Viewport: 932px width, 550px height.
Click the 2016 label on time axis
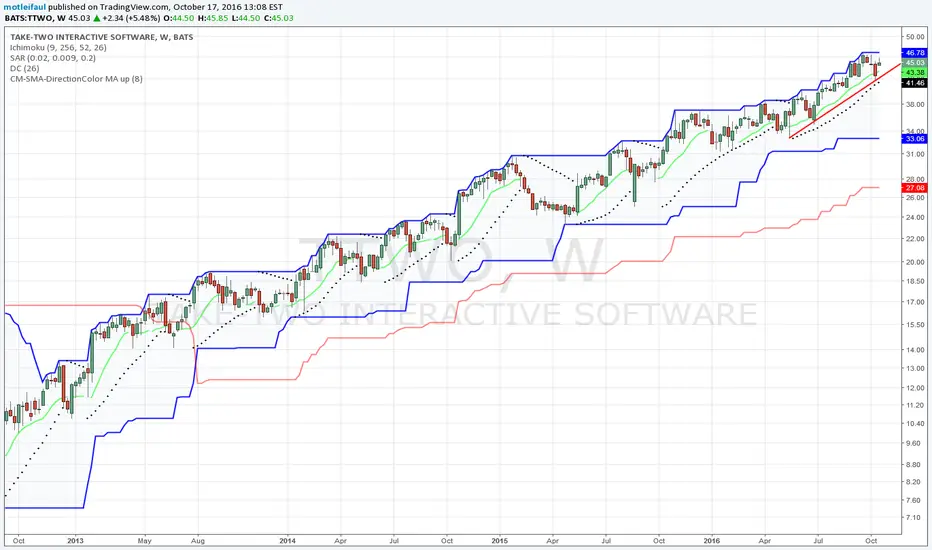click(x=711, y=540)
